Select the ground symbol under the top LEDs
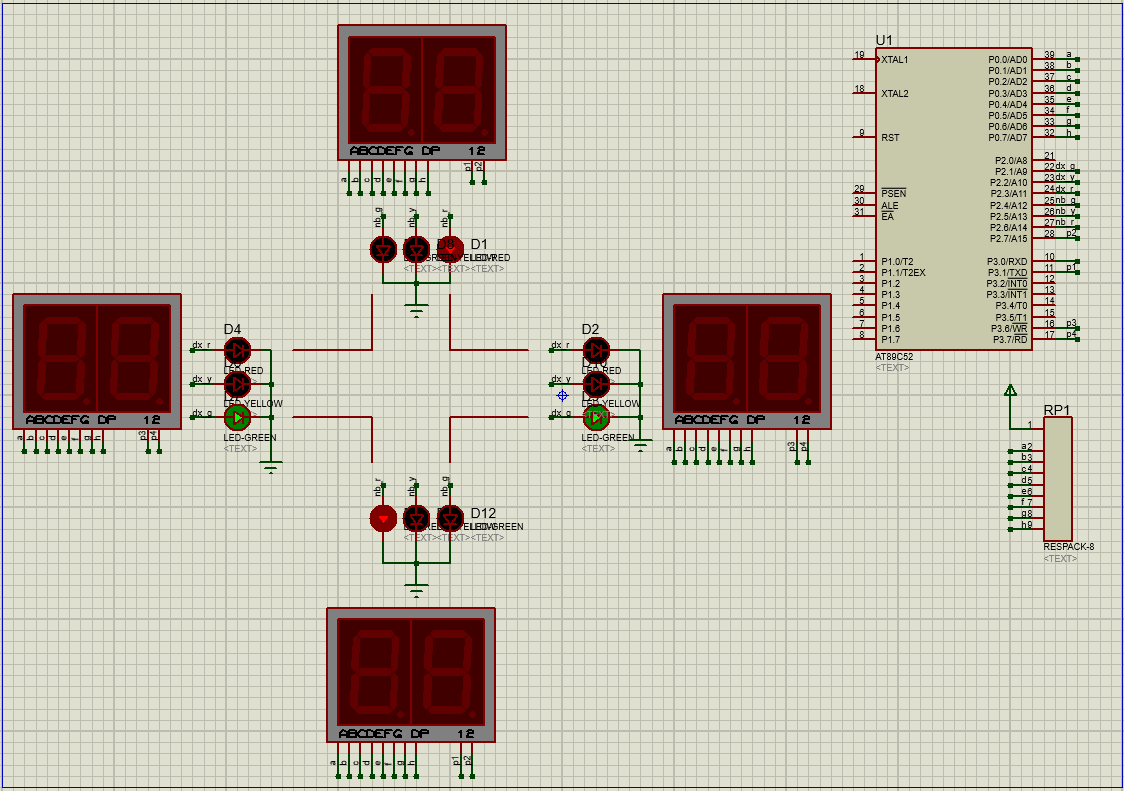 coord(417,309)
